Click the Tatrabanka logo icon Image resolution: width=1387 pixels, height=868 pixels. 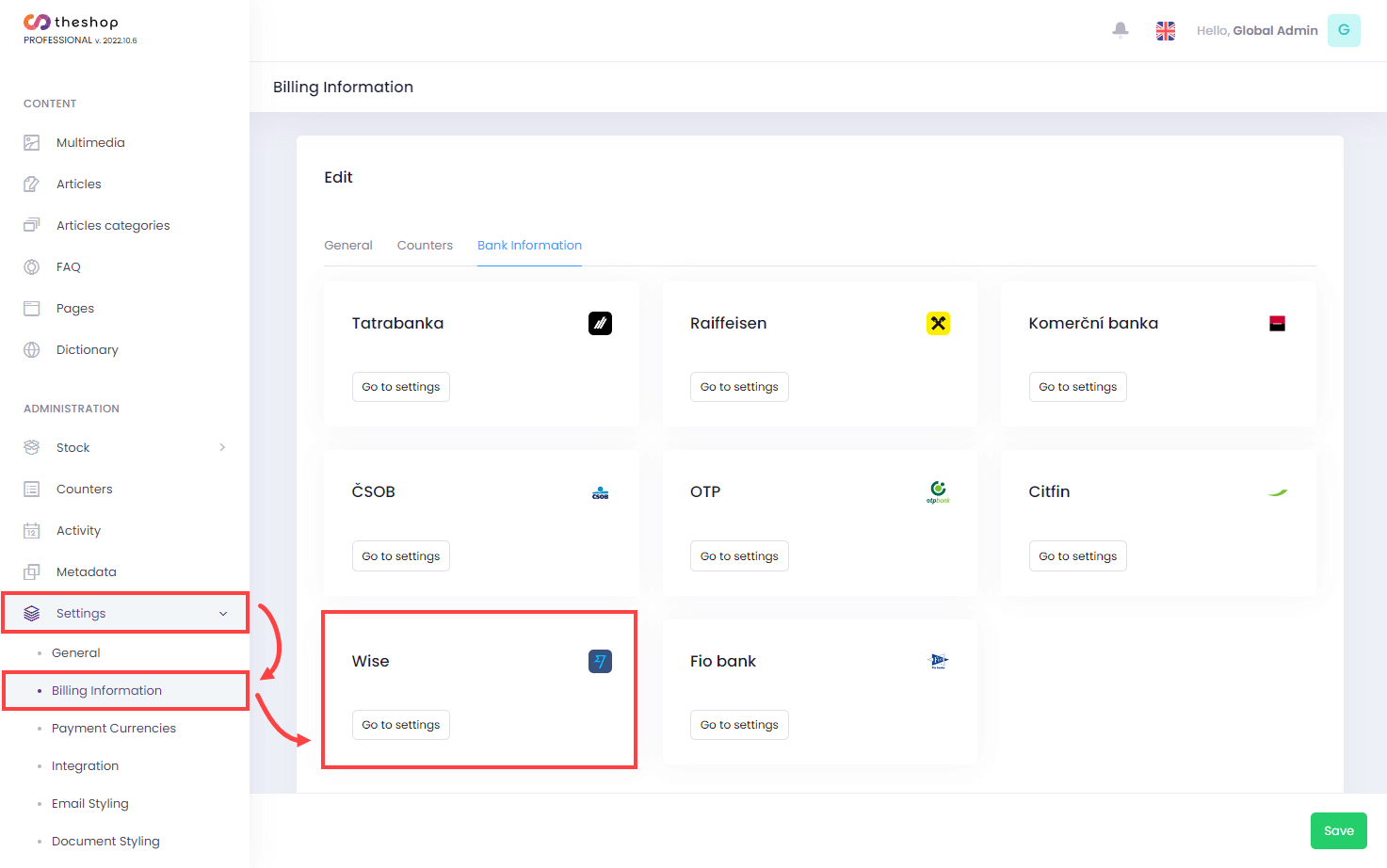(x=600, y=324)
